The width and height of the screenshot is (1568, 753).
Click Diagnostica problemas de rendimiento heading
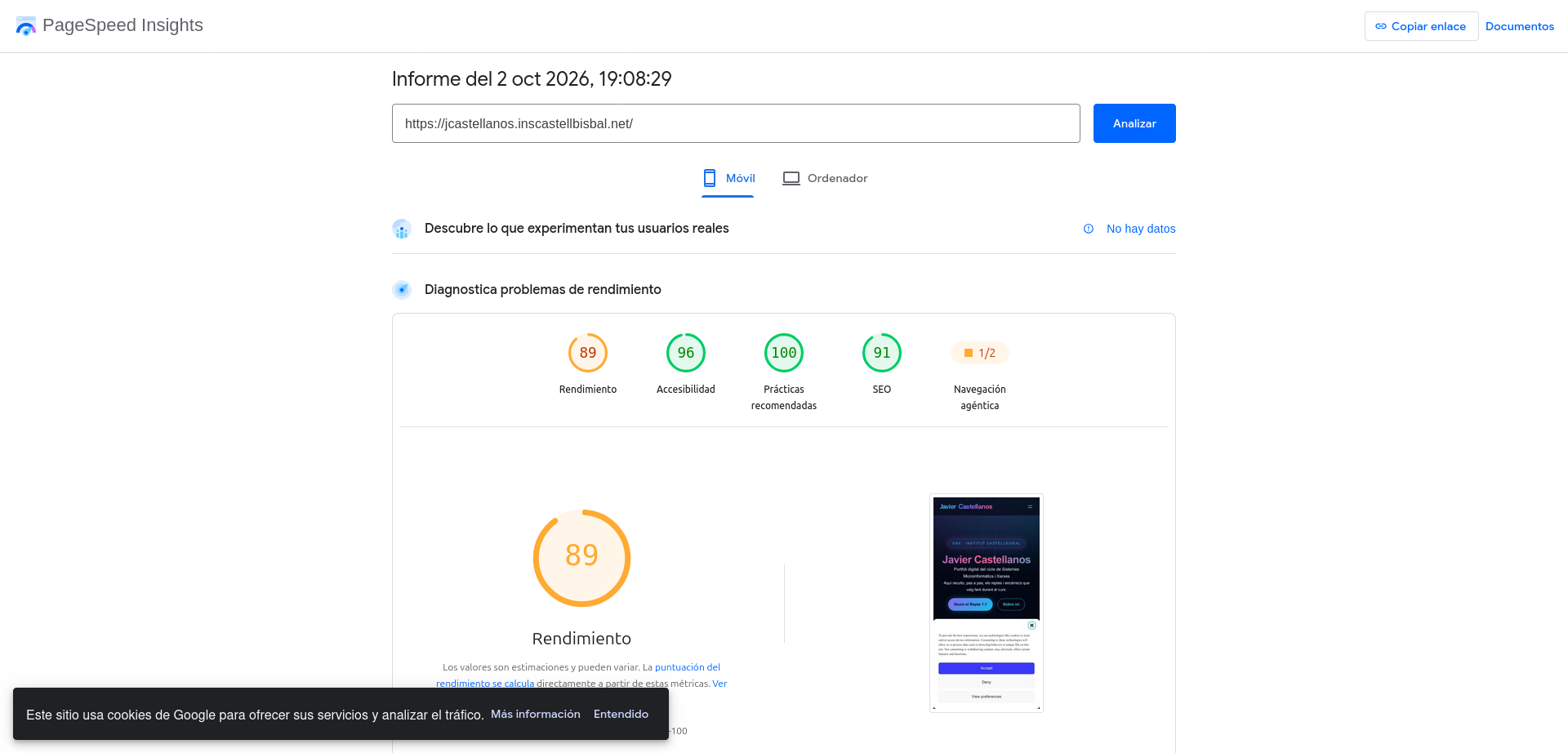(x=543, y=289)
